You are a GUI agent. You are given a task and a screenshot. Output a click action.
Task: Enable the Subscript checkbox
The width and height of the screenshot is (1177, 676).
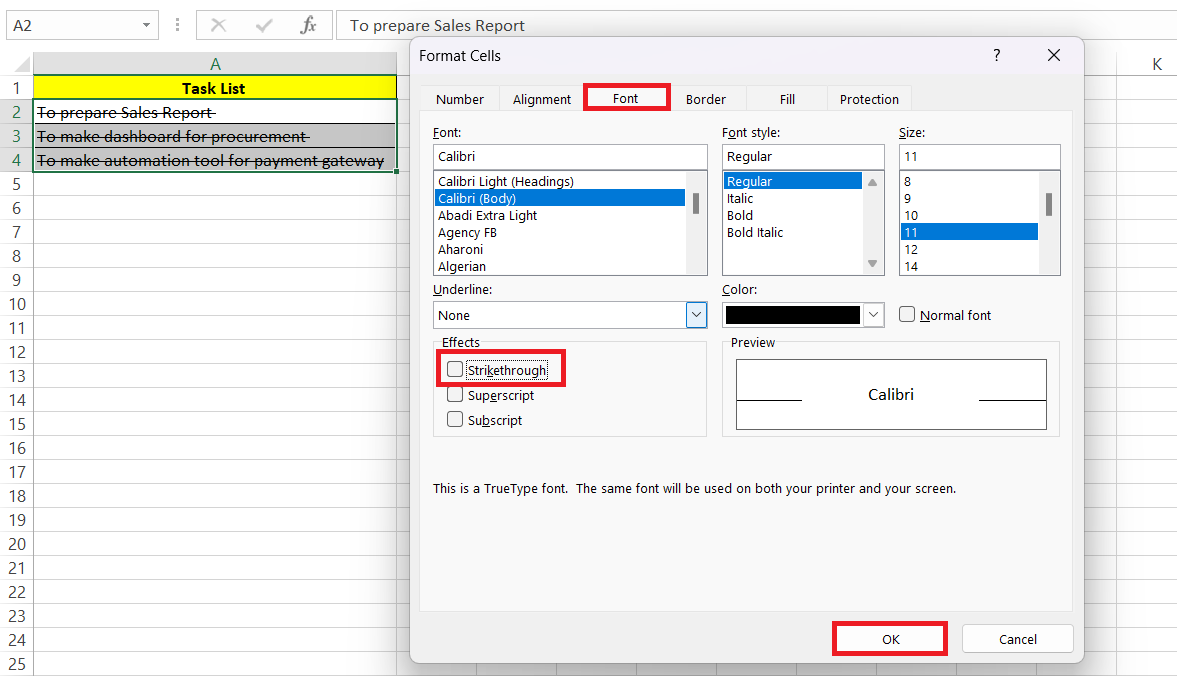tap(455, 419)
